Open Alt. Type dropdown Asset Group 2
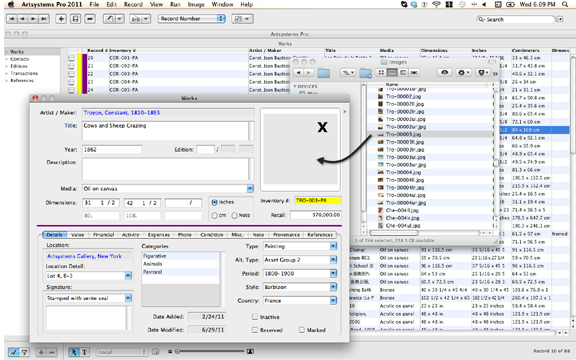This screenshot has height=360, width=576. tap(333, 260)
